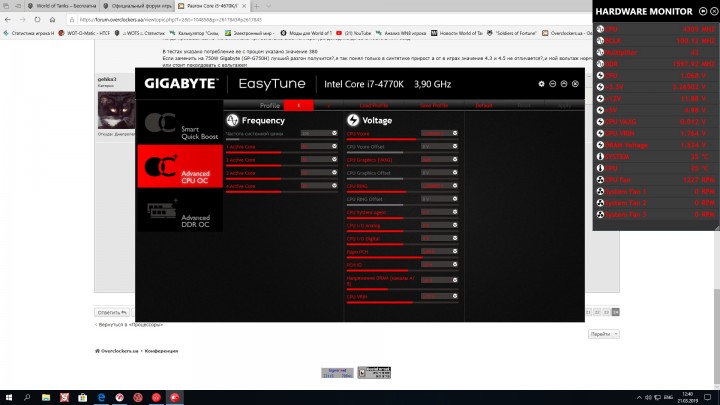Open CPU Graphics (VAXG) dropdown
This screenshot has height=405, width=720.
[455, 159]
